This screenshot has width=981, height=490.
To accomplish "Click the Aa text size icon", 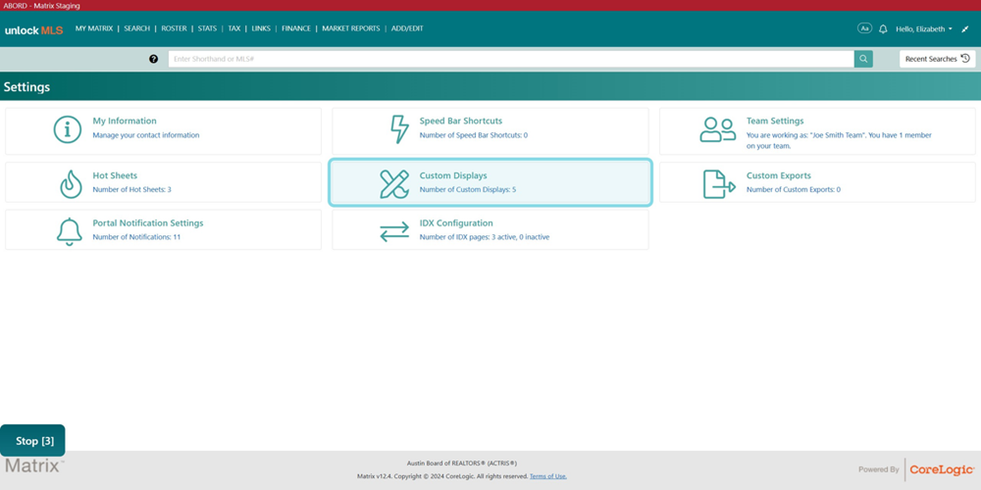I will pos(865,28).
